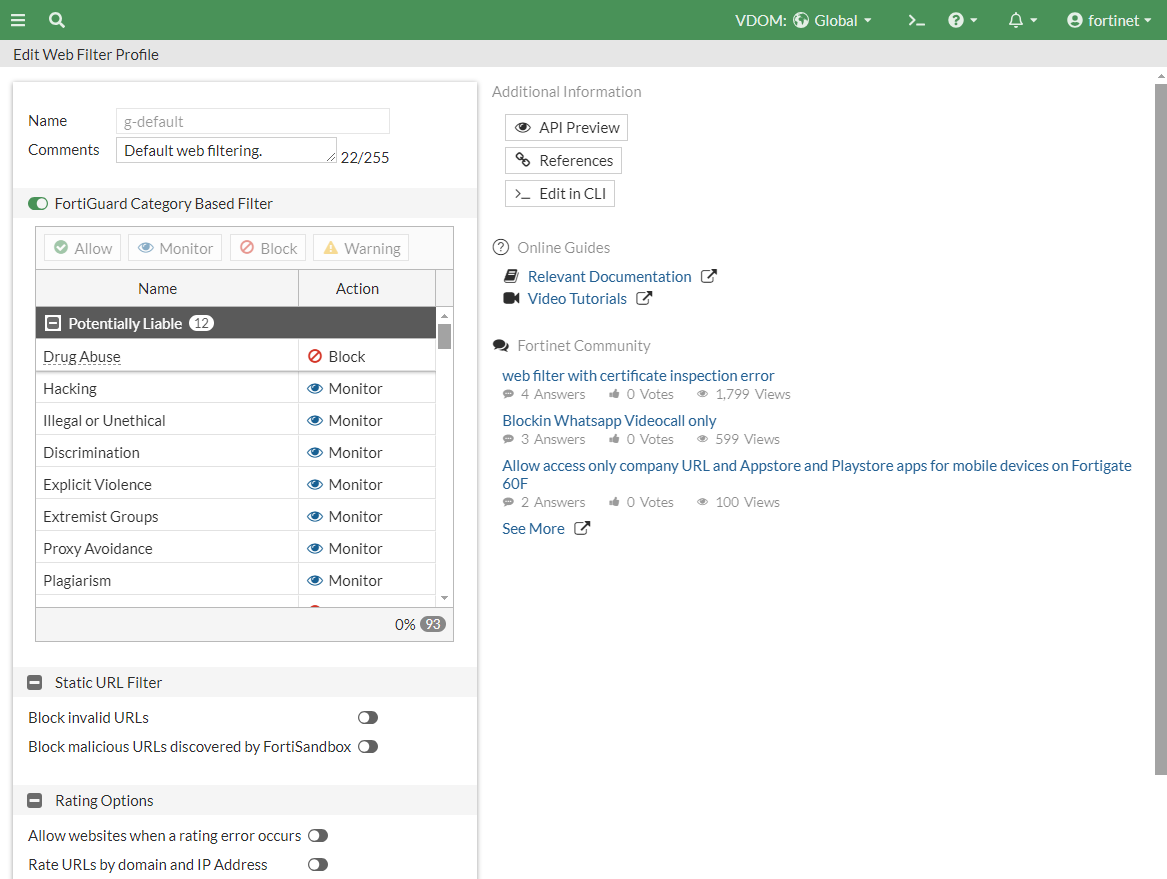Open the fortinet account menu

1108,20
